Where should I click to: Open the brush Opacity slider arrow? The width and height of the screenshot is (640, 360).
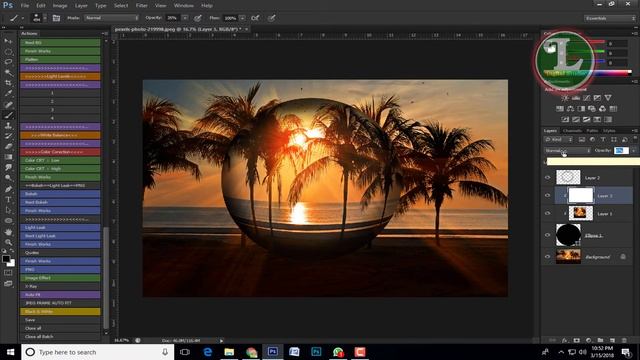185,18
